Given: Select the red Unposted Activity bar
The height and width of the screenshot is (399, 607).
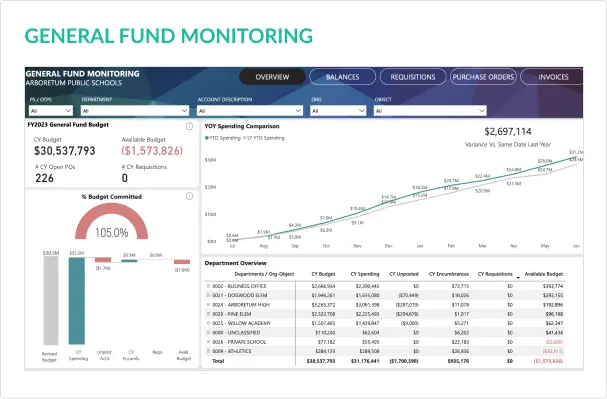Looking at the screenshot, I should (103, 260).
